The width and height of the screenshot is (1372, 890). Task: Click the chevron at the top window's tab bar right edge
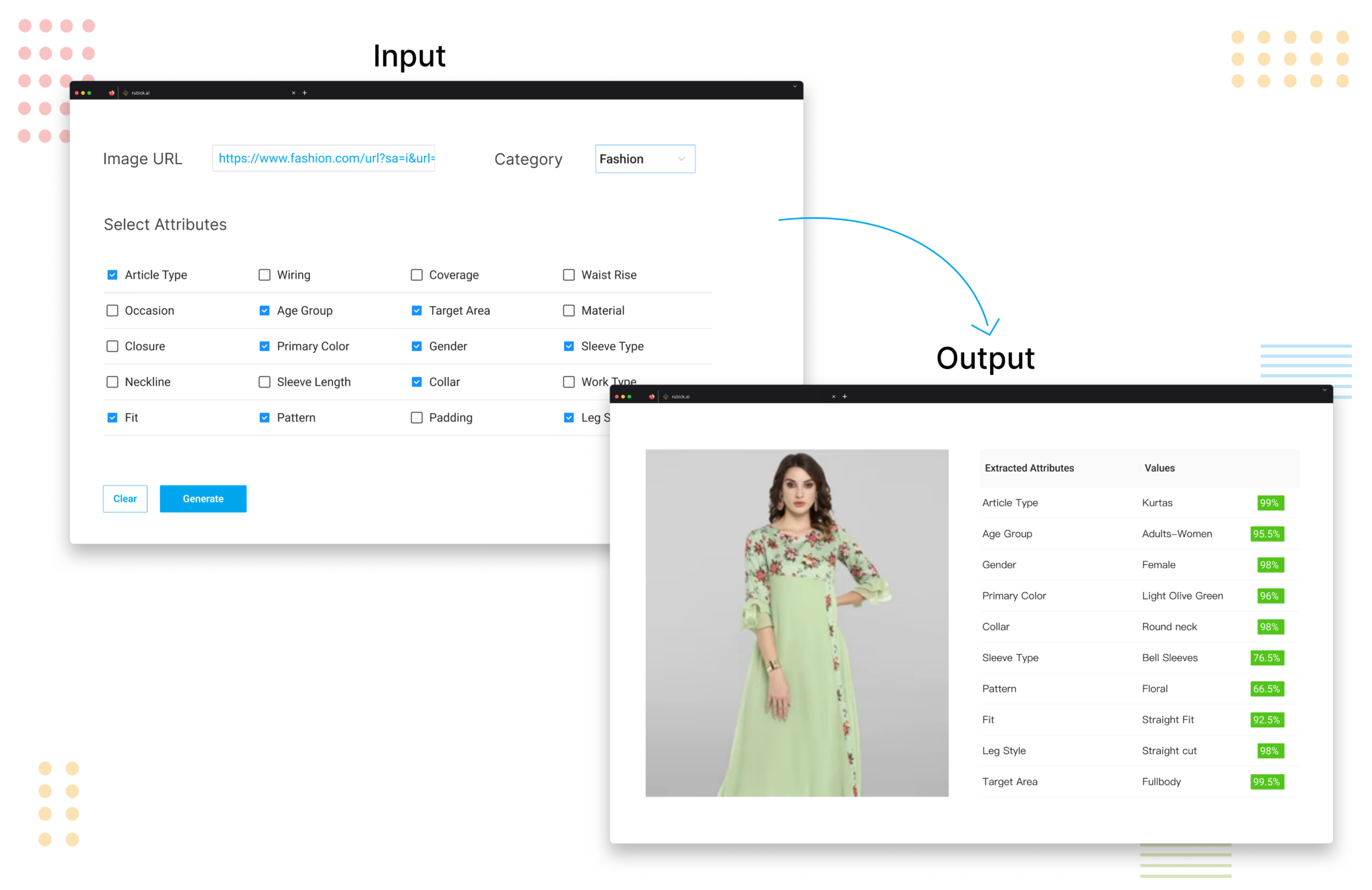795,86
